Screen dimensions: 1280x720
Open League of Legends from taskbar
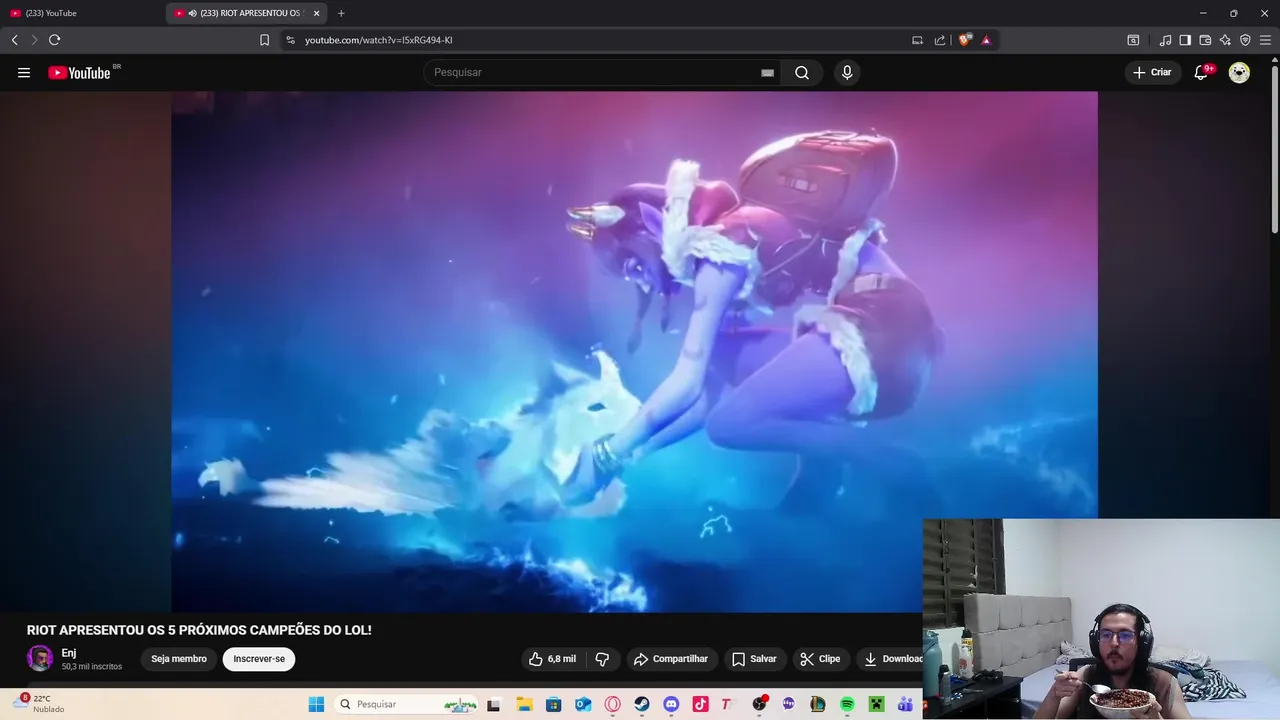click(x=818, y=704)
